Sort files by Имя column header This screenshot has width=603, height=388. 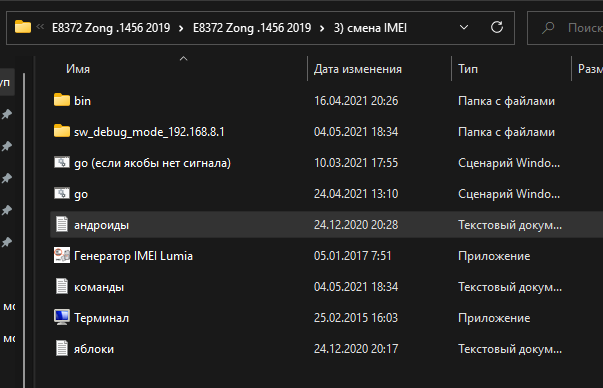[78, 69]
